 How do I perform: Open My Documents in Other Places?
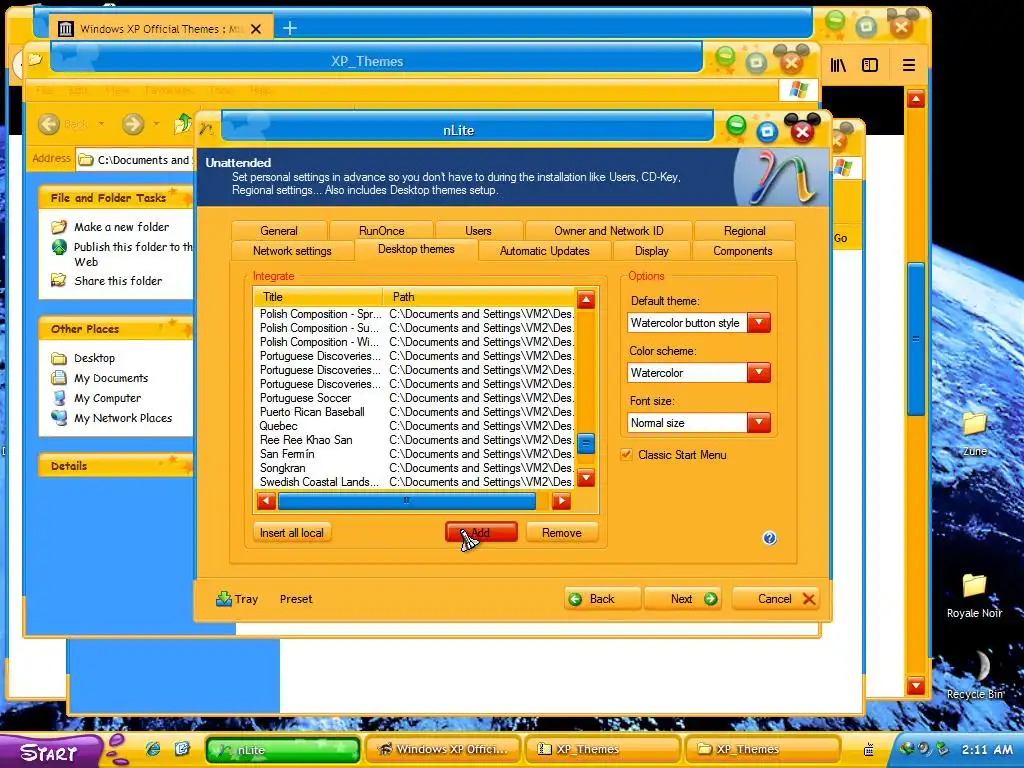pyautogui.click(x=111, y=378)
